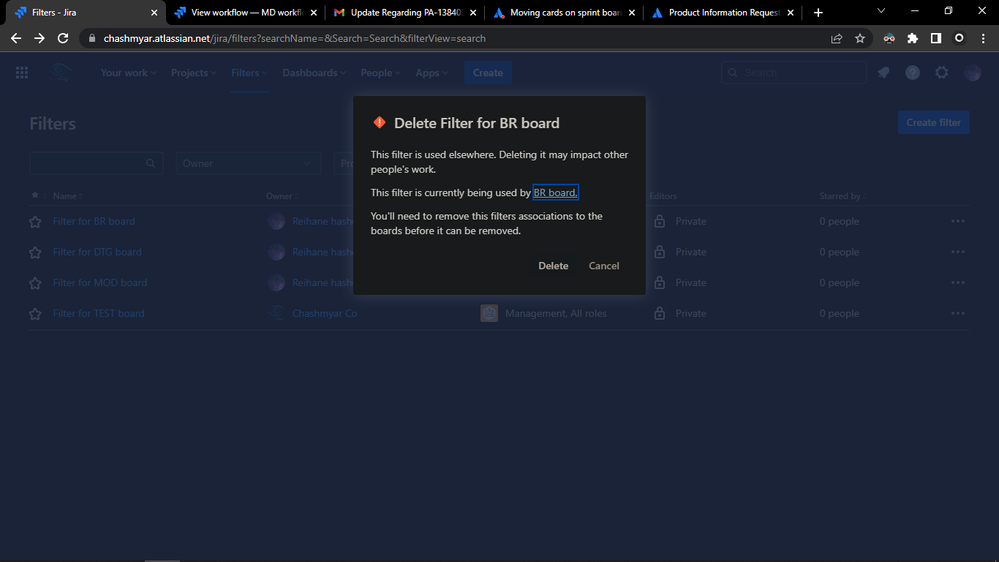Cancel the Delete Filter dialog

tap(603, 266)
